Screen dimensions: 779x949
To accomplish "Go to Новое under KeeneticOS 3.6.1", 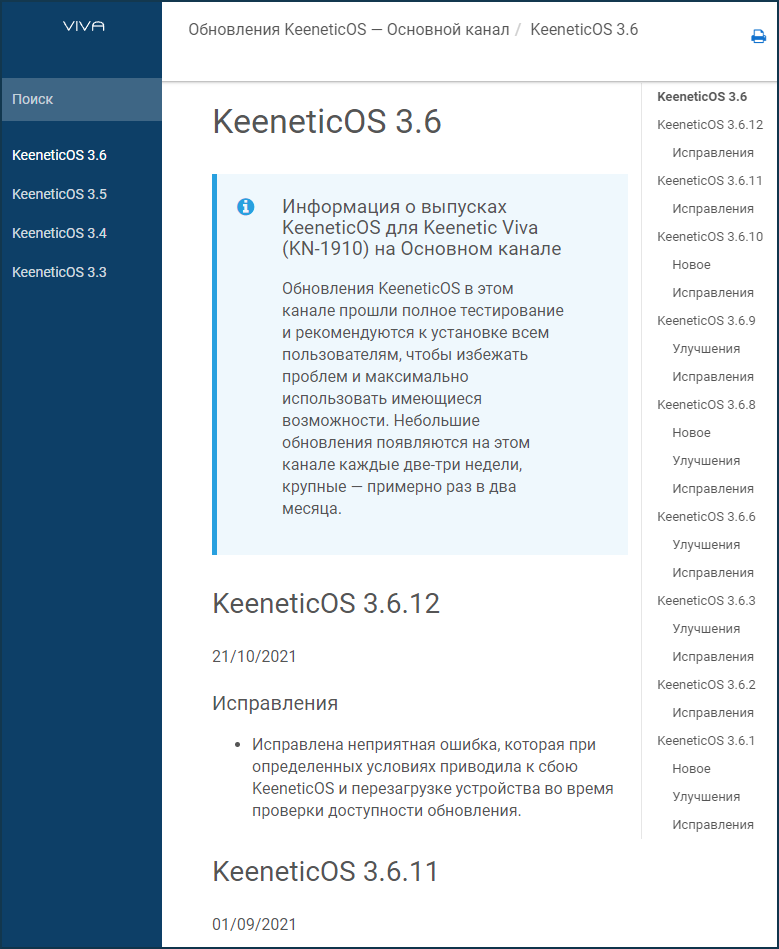I will (691, 769).
